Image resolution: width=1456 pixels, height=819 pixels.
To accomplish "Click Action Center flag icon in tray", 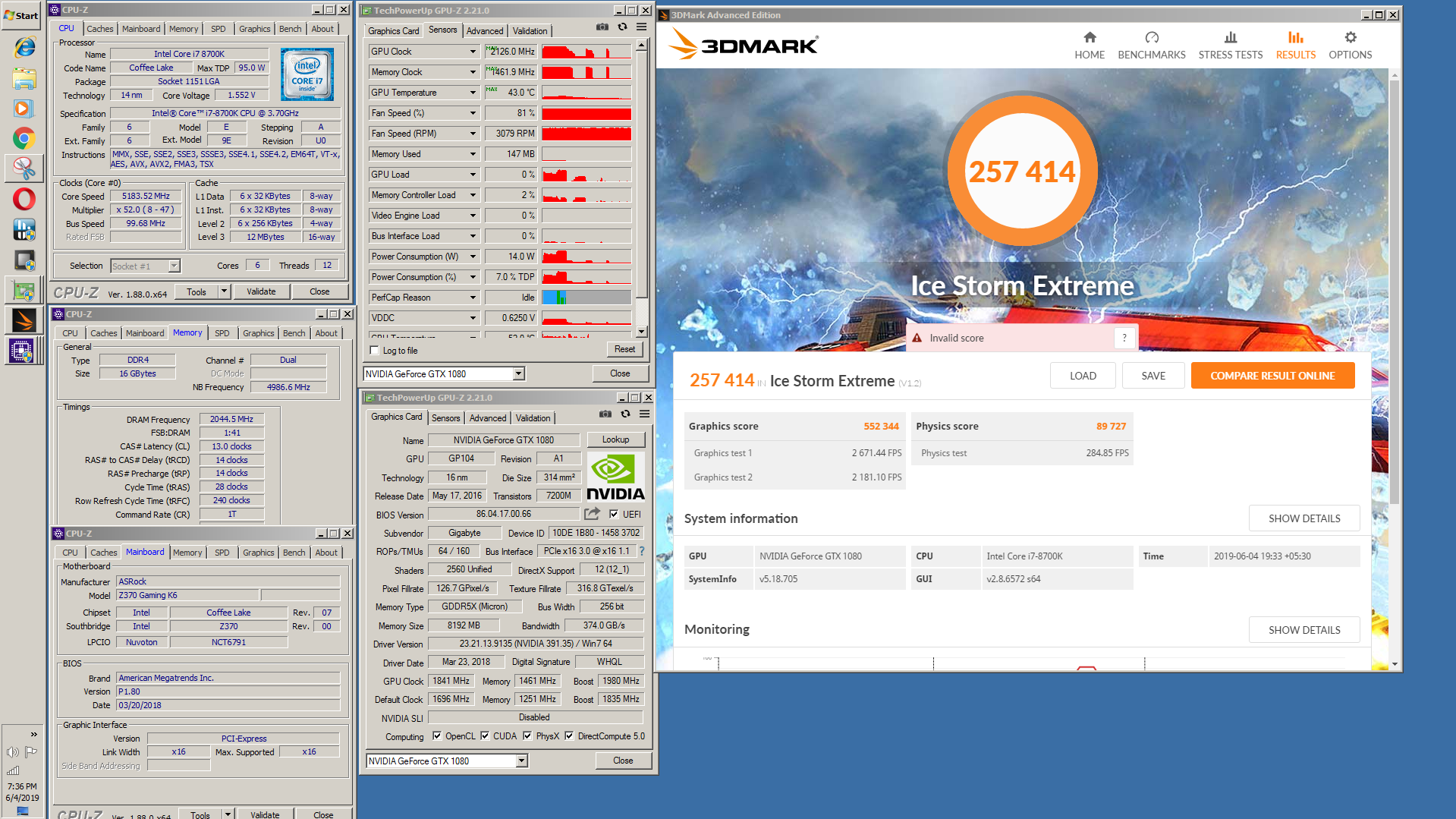I will tap(31, 752).
